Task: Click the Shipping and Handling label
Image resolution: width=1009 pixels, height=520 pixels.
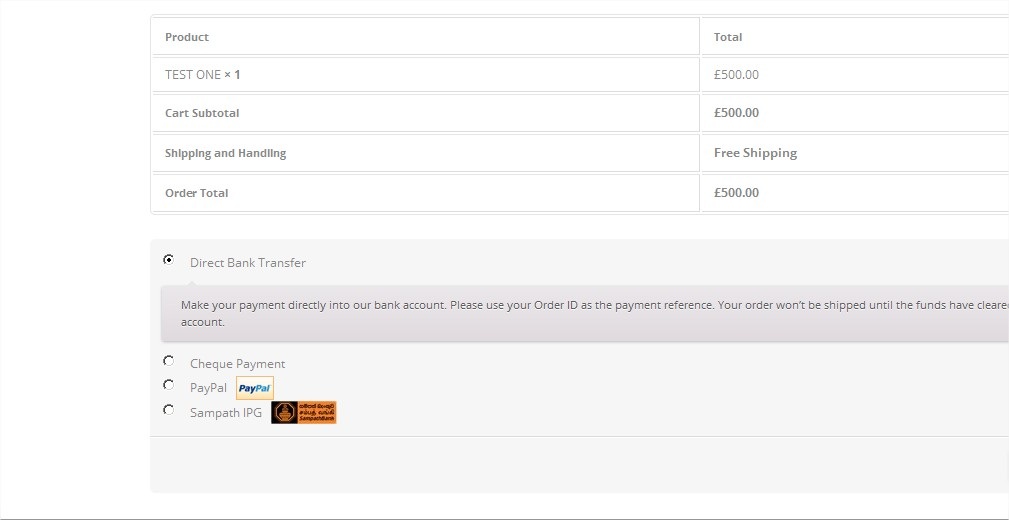Action: click(225, 153)
